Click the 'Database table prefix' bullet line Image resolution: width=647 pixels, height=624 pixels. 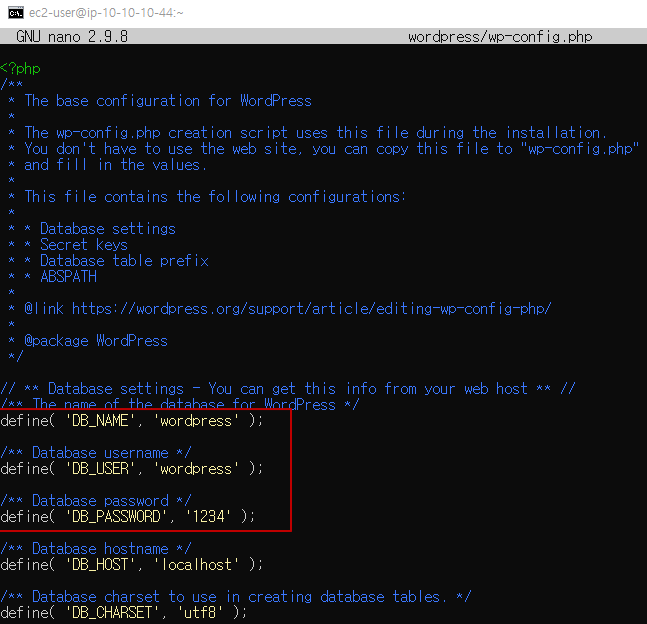[x=124, y=261]
